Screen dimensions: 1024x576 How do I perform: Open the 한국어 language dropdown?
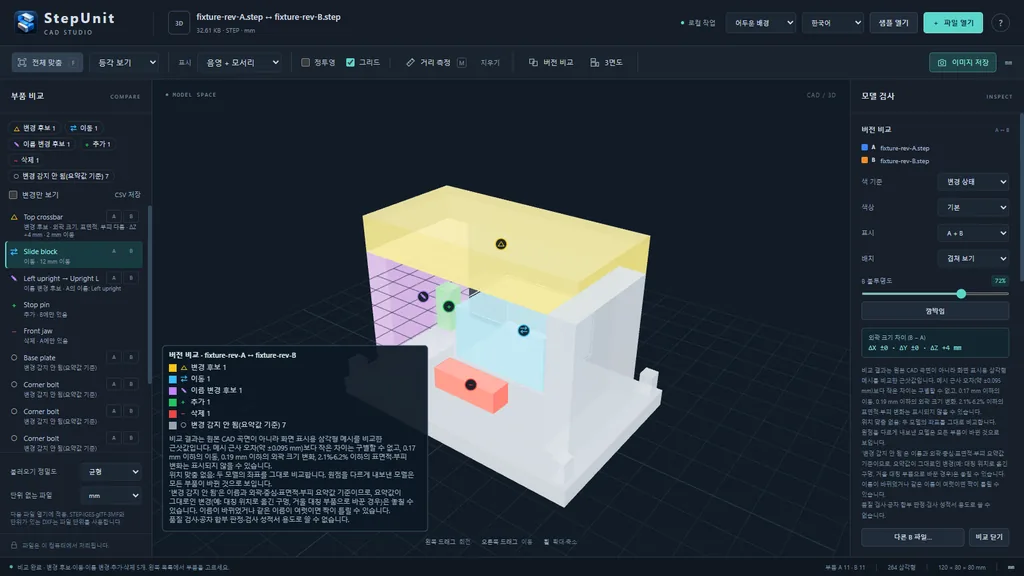point(833,23)
